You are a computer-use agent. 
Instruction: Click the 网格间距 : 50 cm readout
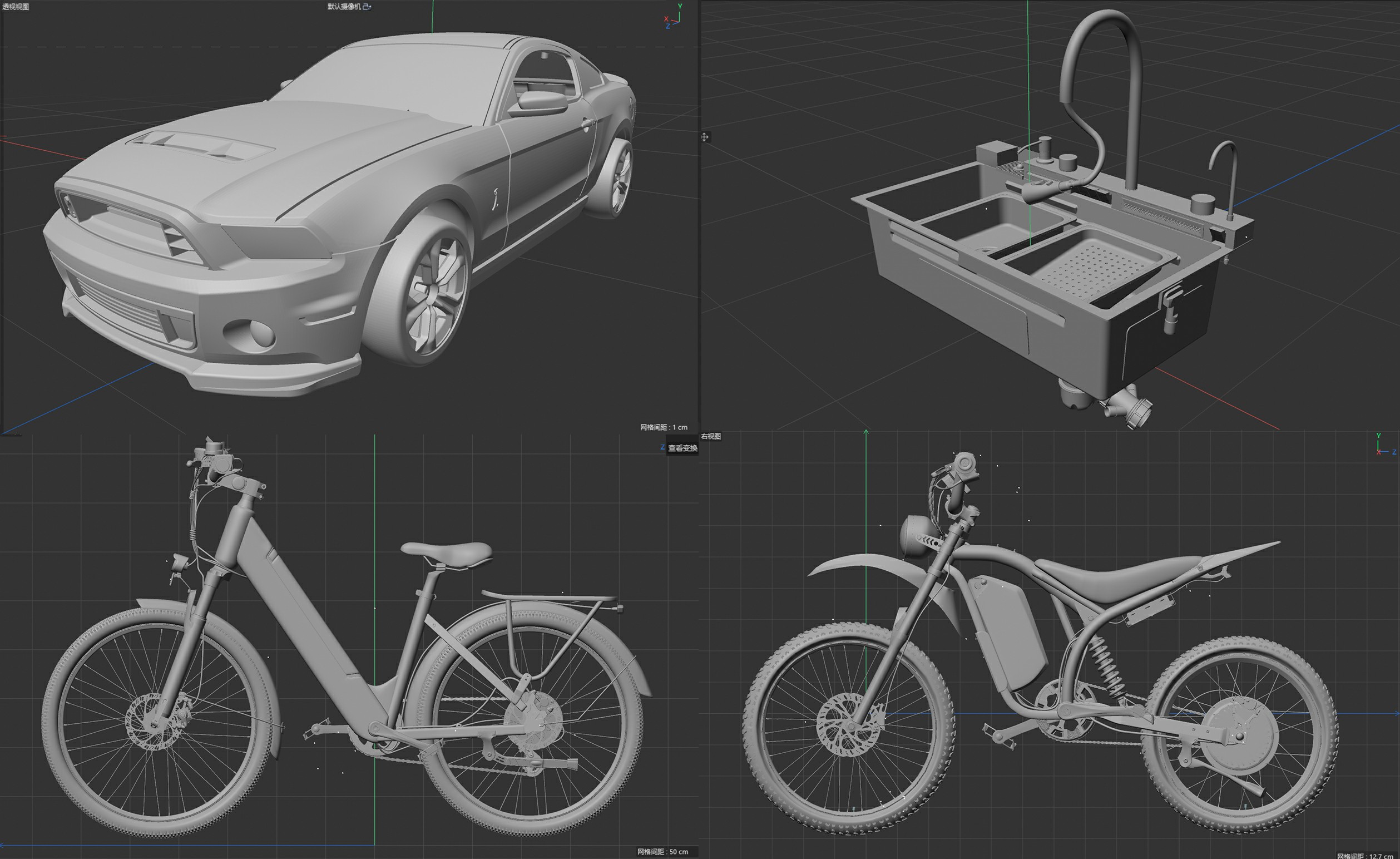coord(662,852)
